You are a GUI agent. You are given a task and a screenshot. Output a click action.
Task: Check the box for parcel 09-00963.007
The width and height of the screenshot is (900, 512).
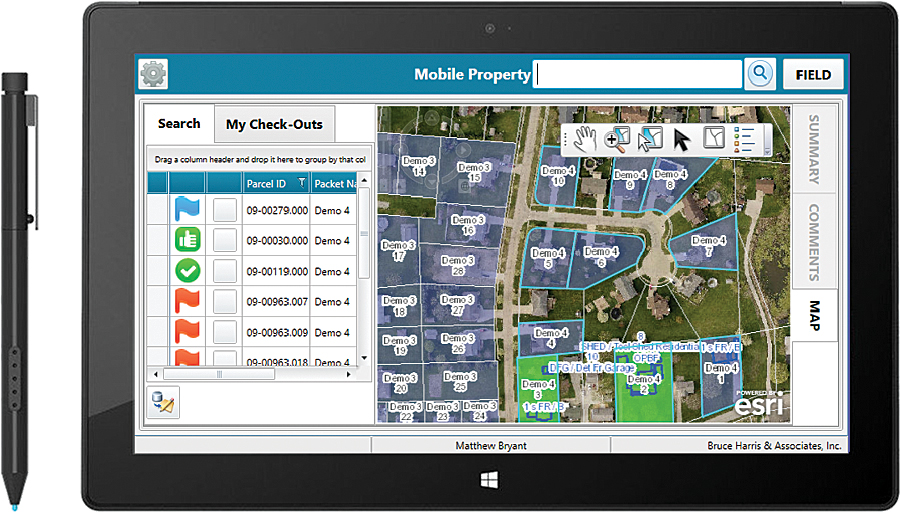click(224, 301)
